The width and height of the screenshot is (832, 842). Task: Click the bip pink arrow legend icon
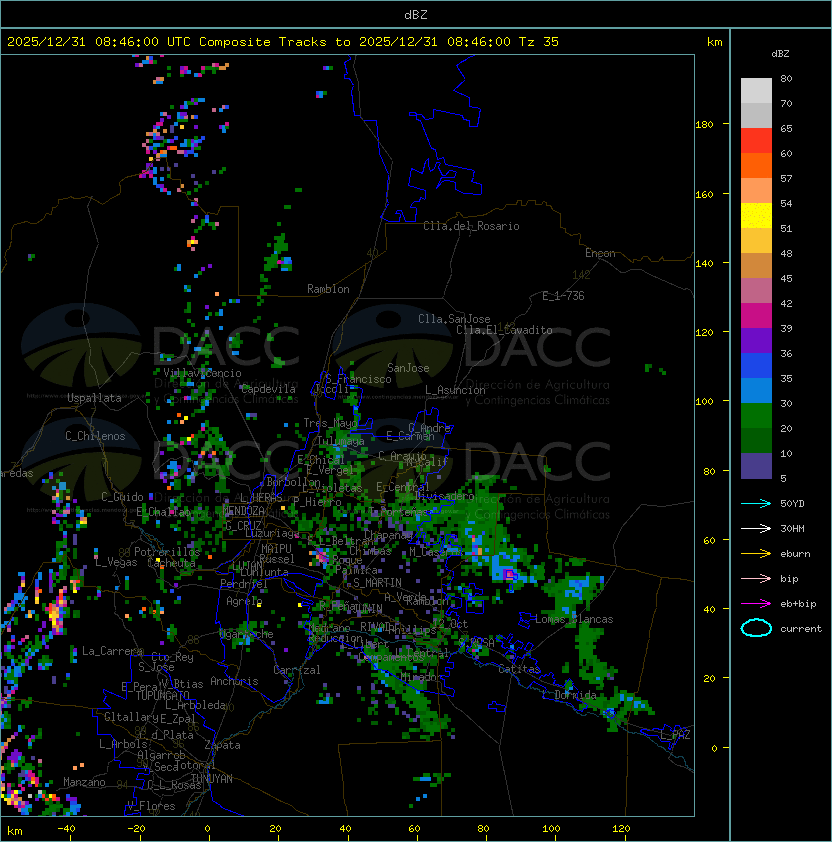click(x=756, y=578)
